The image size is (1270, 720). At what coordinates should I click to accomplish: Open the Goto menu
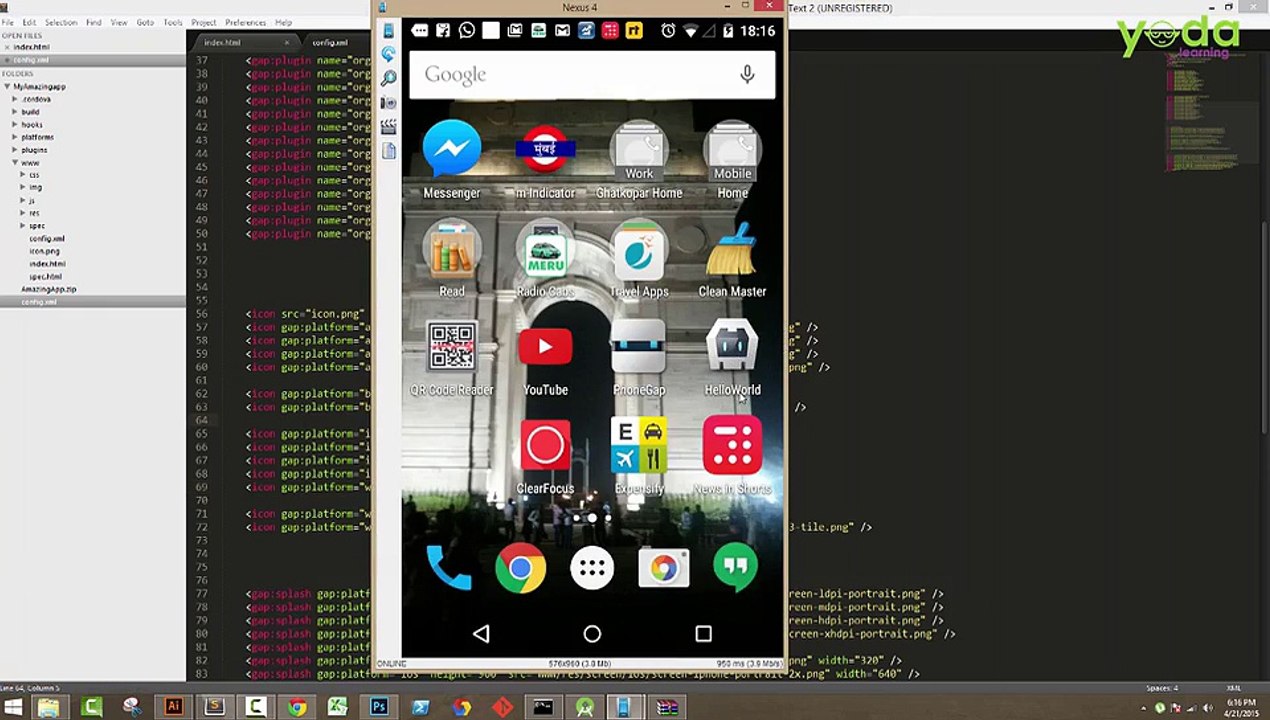point(145,22)
